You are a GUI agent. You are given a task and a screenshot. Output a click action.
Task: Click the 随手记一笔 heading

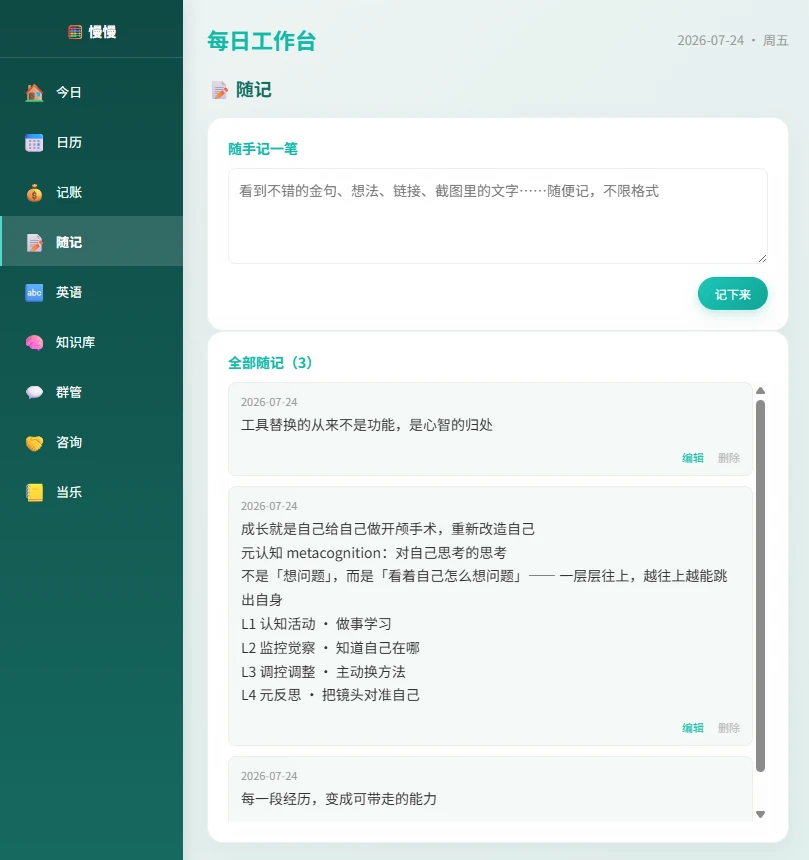[x=263, y=149]
